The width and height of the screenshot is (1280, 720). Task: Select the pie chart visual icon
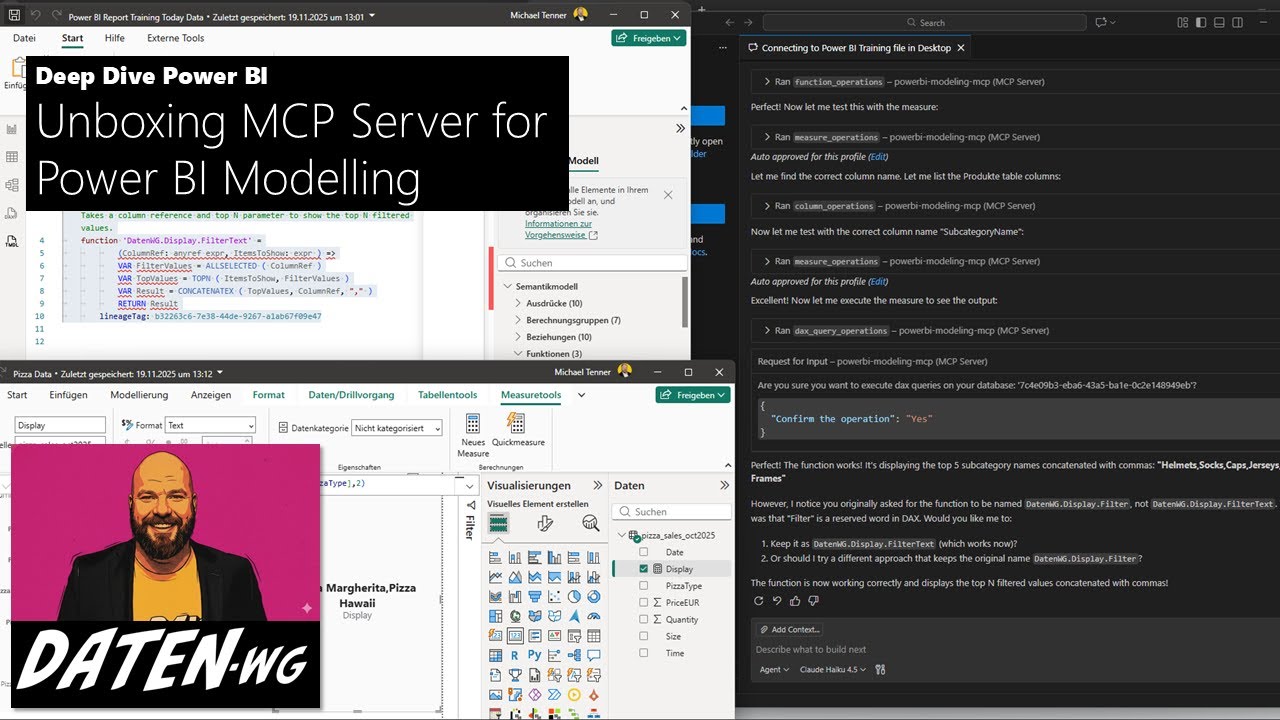pyautogui.click(x=574, y=597)
